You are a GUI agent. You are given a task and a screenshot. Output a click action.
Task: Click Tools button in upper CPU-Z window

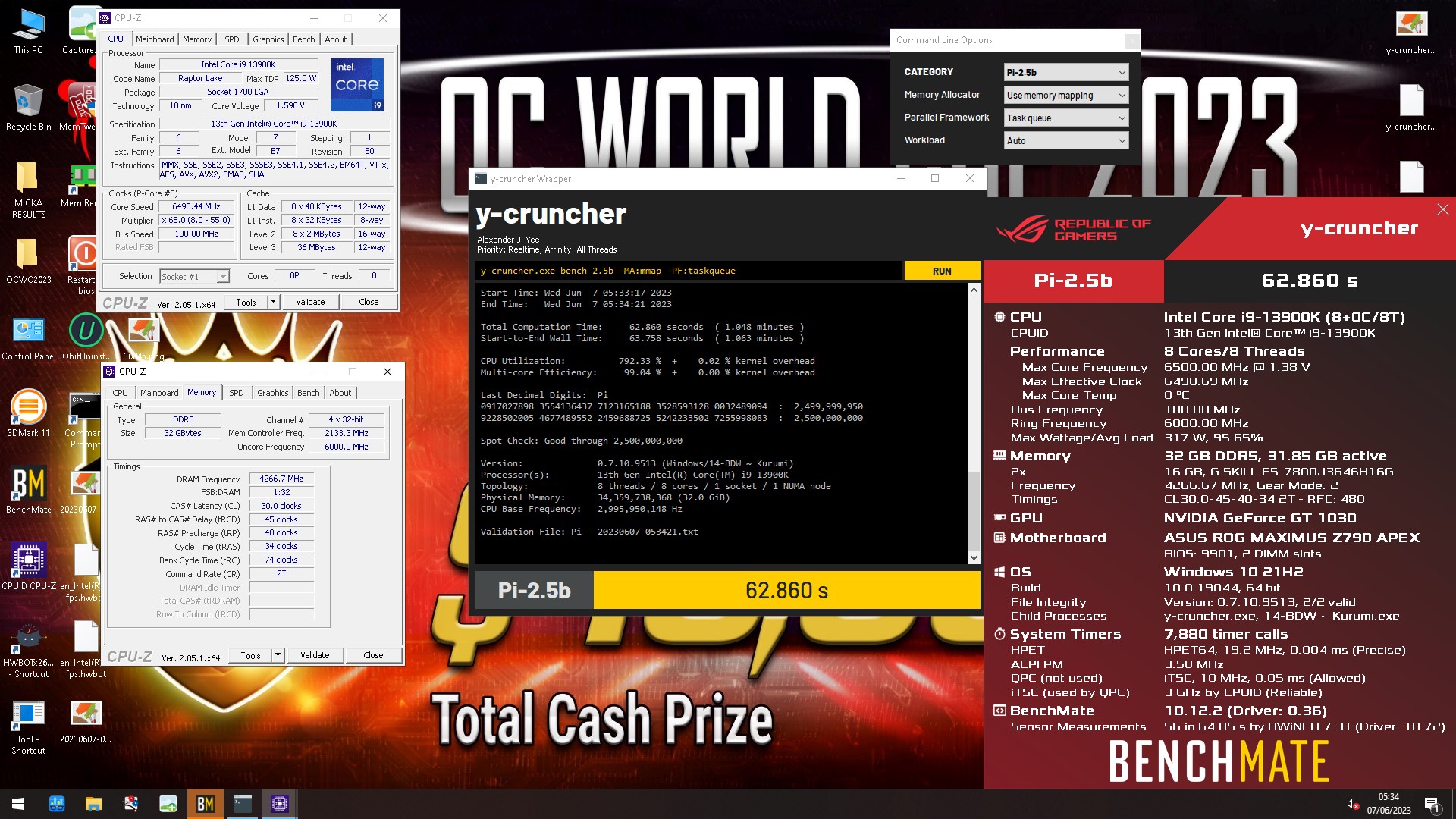pos(246,302)
